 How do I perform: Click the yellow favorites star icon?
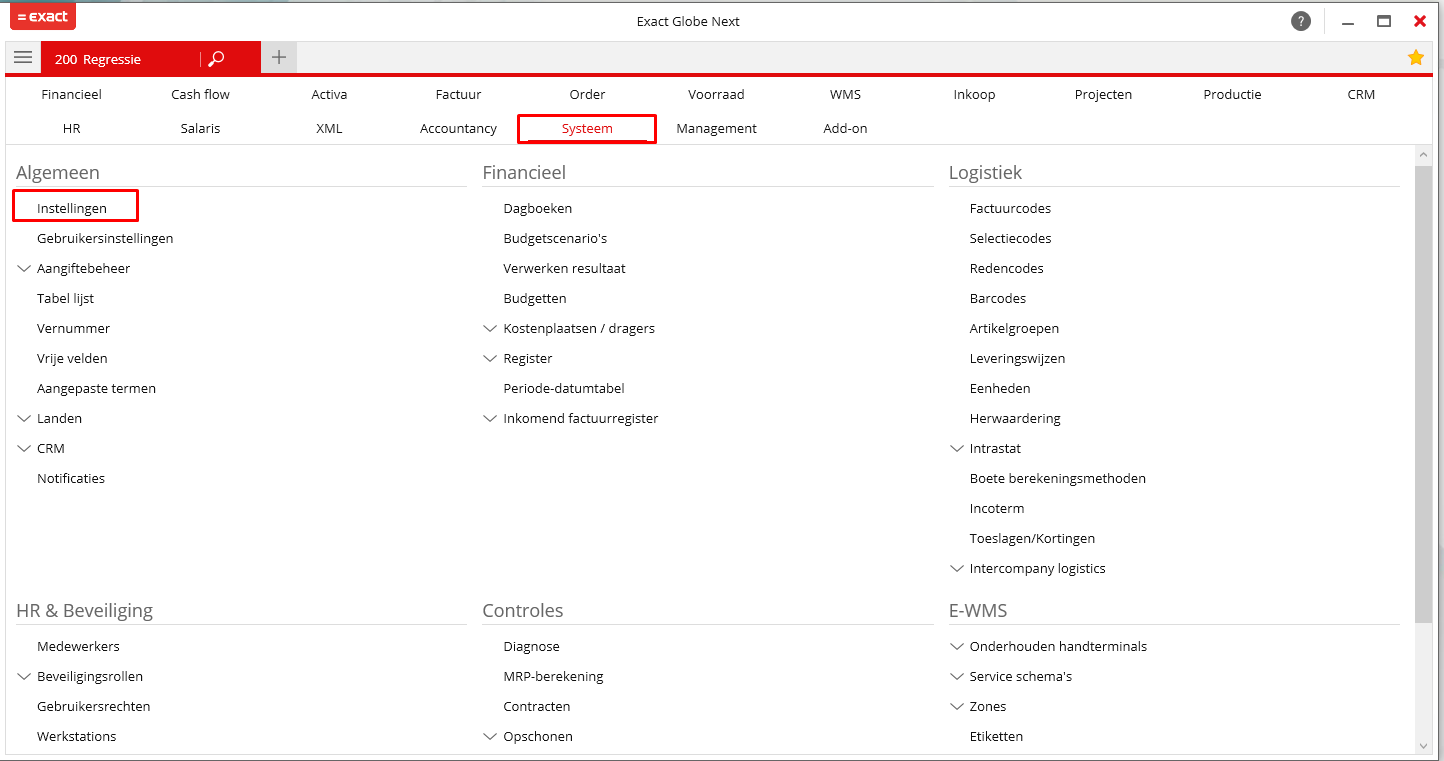1415,58
